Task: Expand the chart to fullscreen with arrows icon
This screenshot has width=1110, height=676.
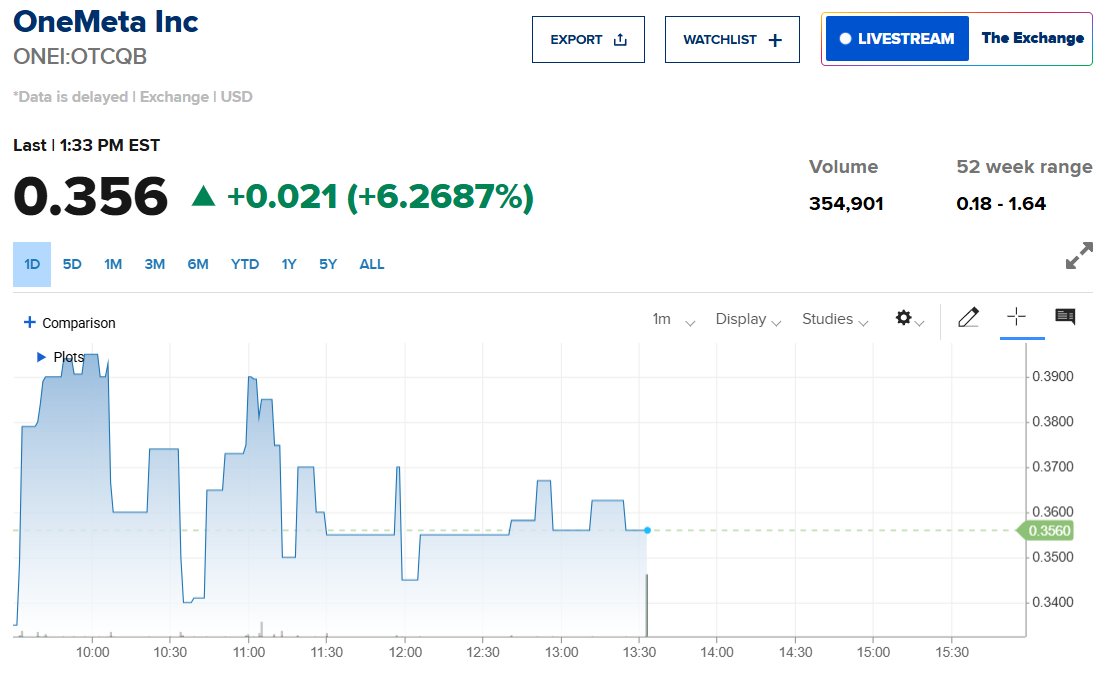Action: [x=1078, y=256]
